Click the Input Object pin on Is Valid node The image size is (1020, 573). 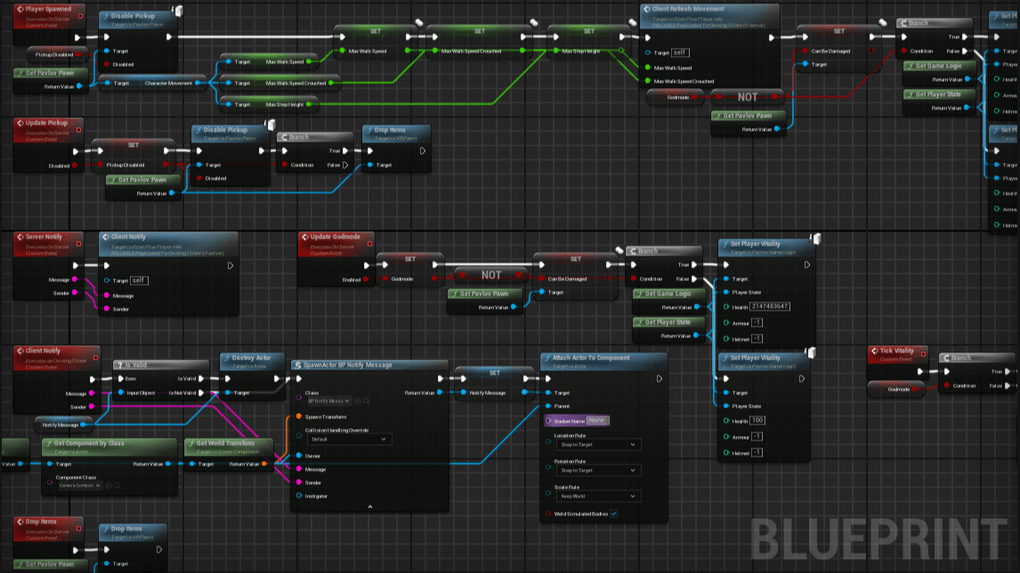(121, 393)
